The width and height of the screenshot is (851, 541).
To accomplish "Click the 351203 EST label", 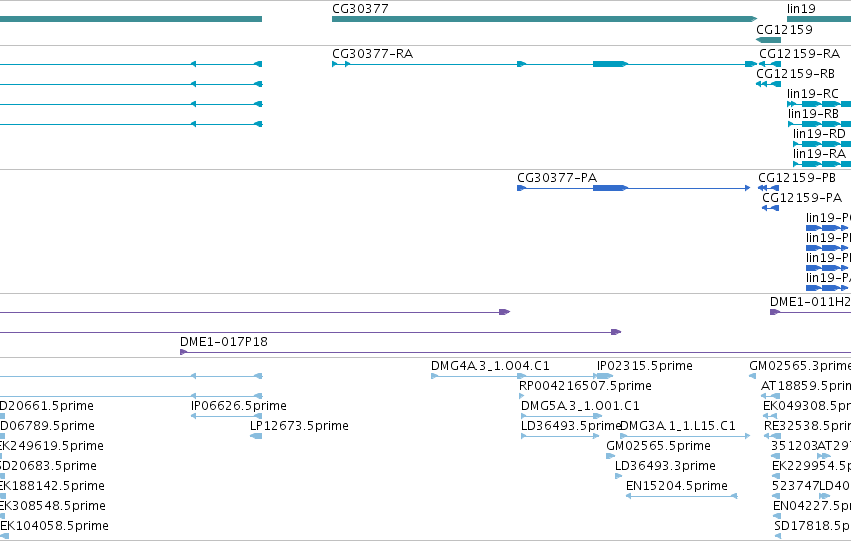I will coord(793,446).
